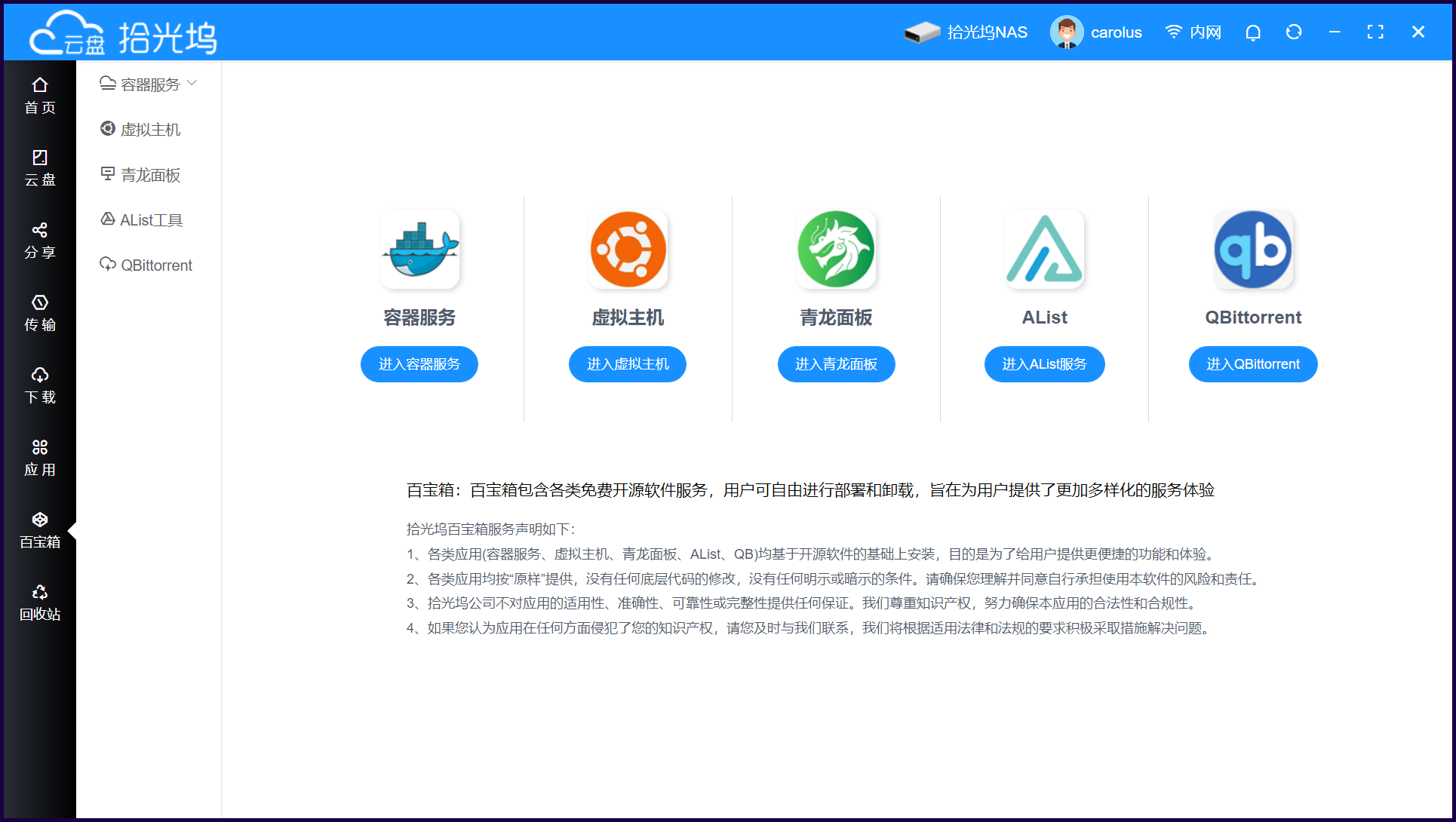
Task: Toggle fullscreen mode icon
Action: (x=1375, y=32)
